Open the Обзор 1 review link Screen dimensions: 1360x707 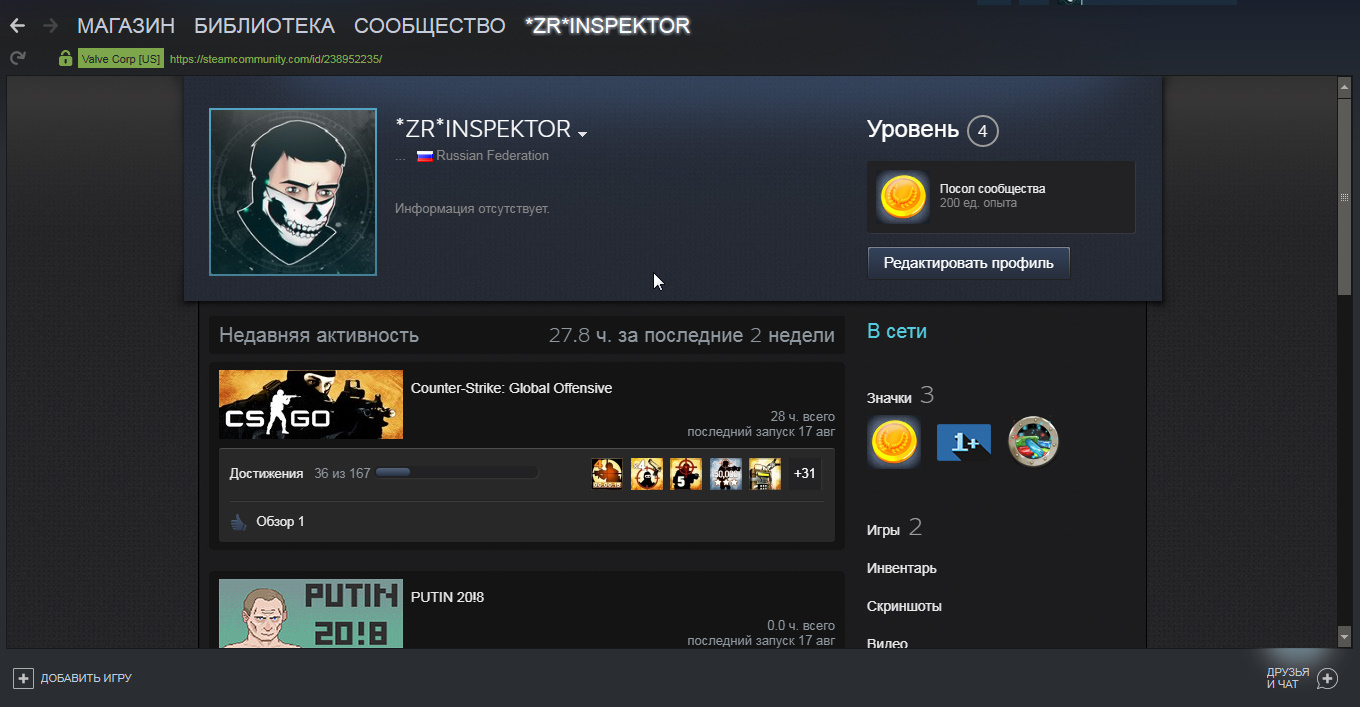[x=280, y=522]
